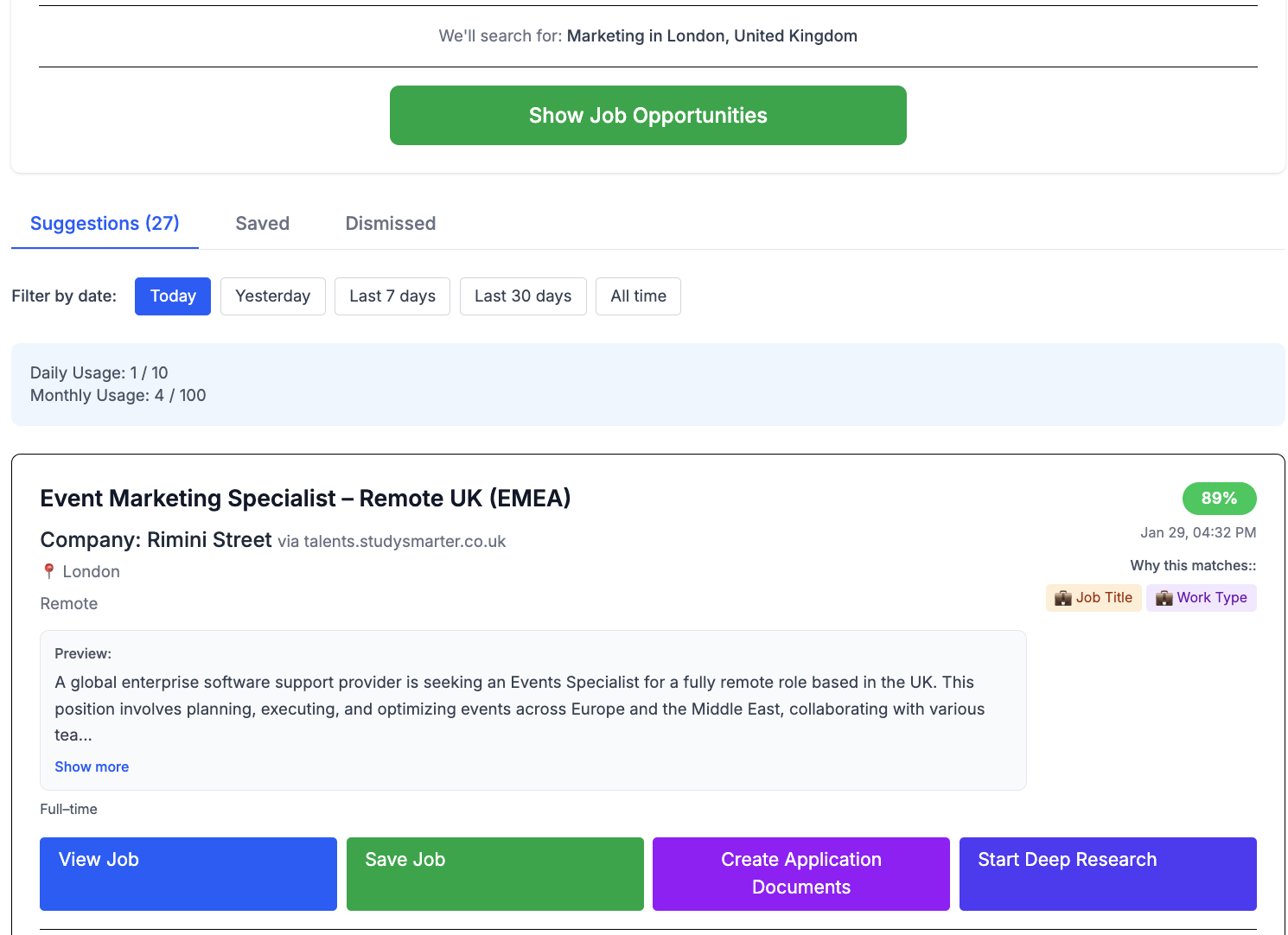Expand the preview with Show more
The height and width of the screenshot is (935, 1288).
point(92,766)
